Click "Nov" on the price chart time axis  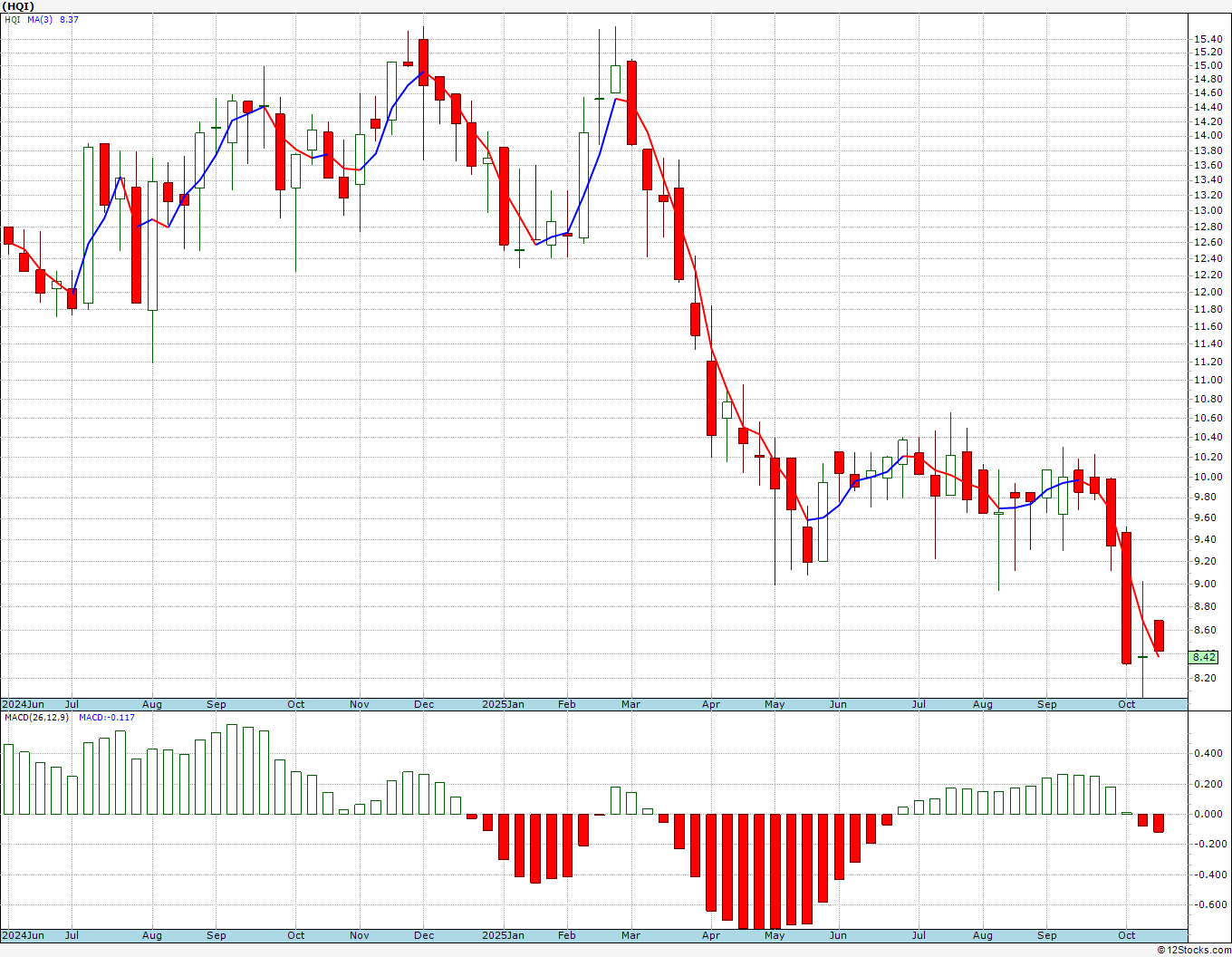click(360, 704)
